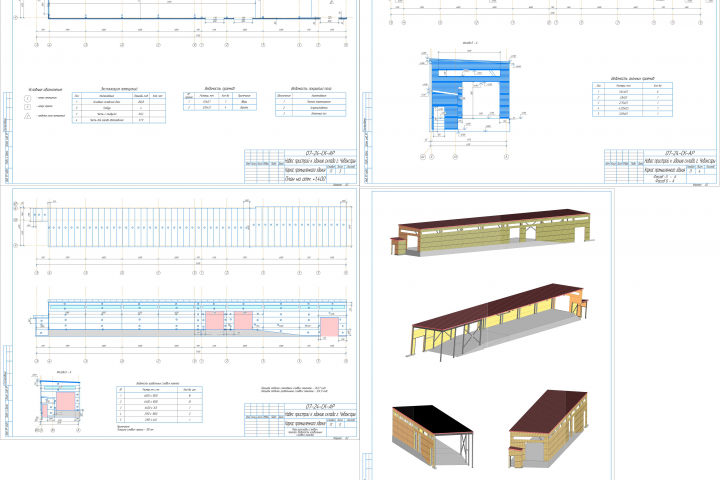Select the bottom-left 3D render with black roof
The image size is (720, 480).
coord(433,436)
